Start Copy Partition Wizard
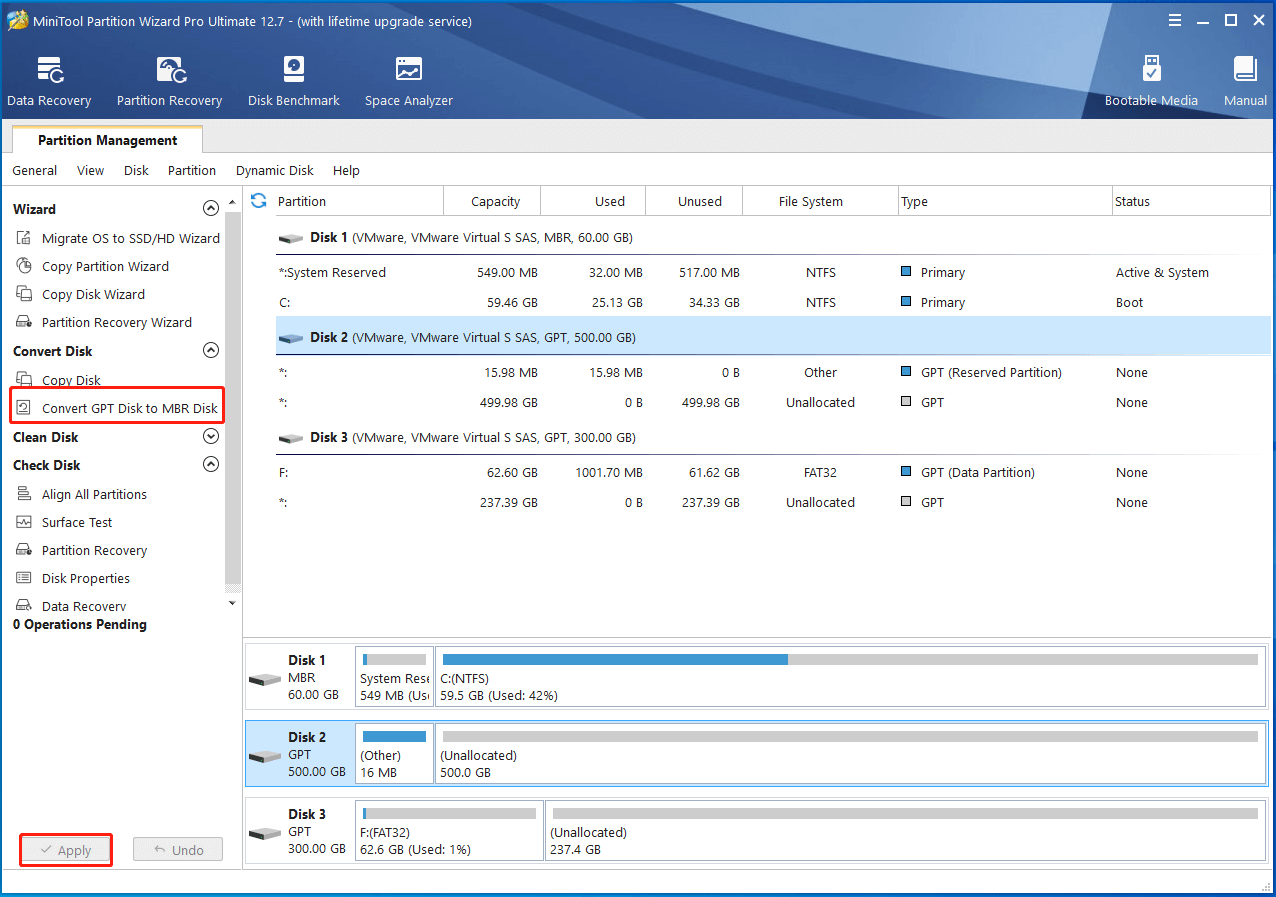 93,266
